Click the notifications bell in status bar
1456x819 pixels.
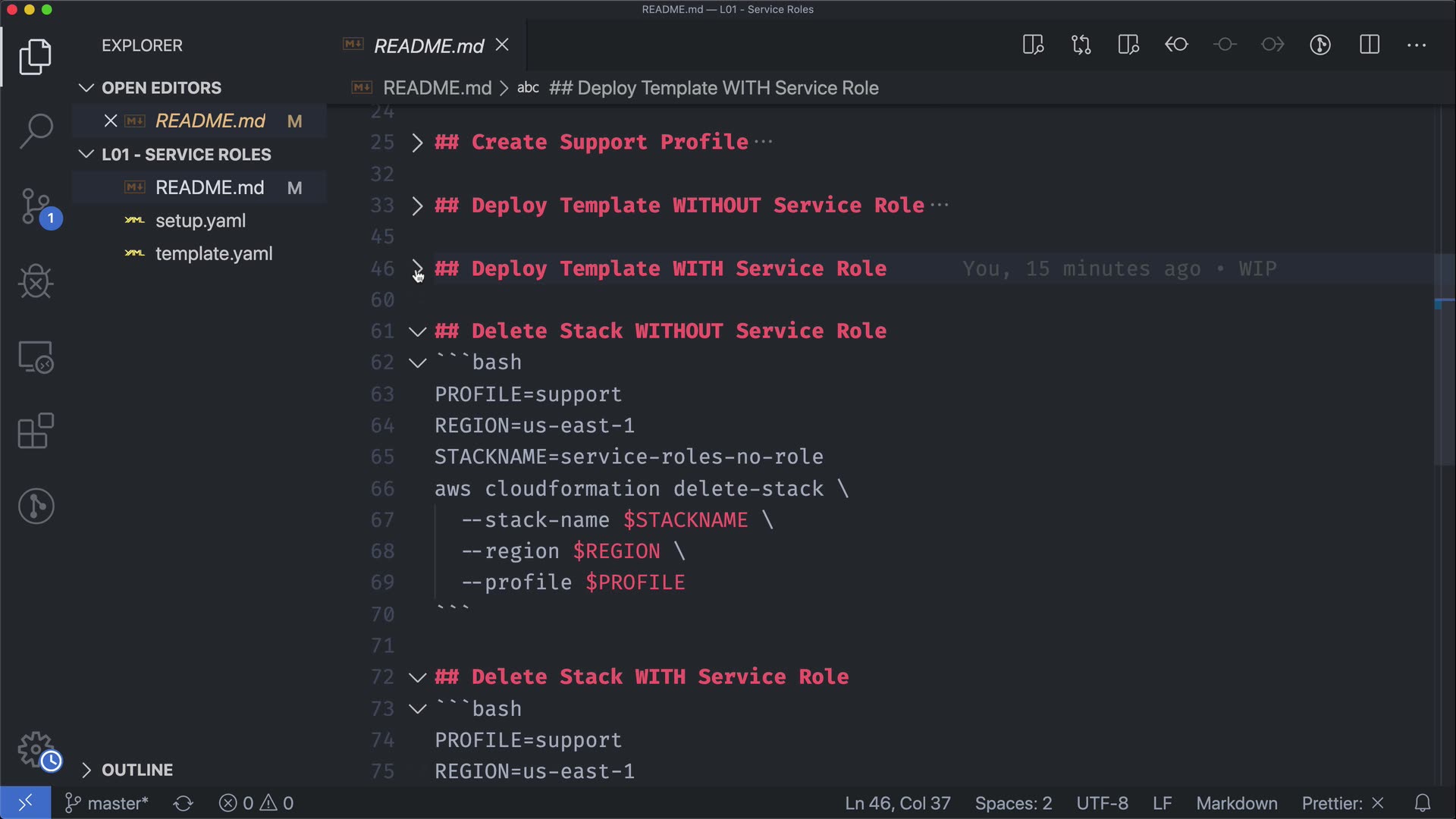[1423, 803]
